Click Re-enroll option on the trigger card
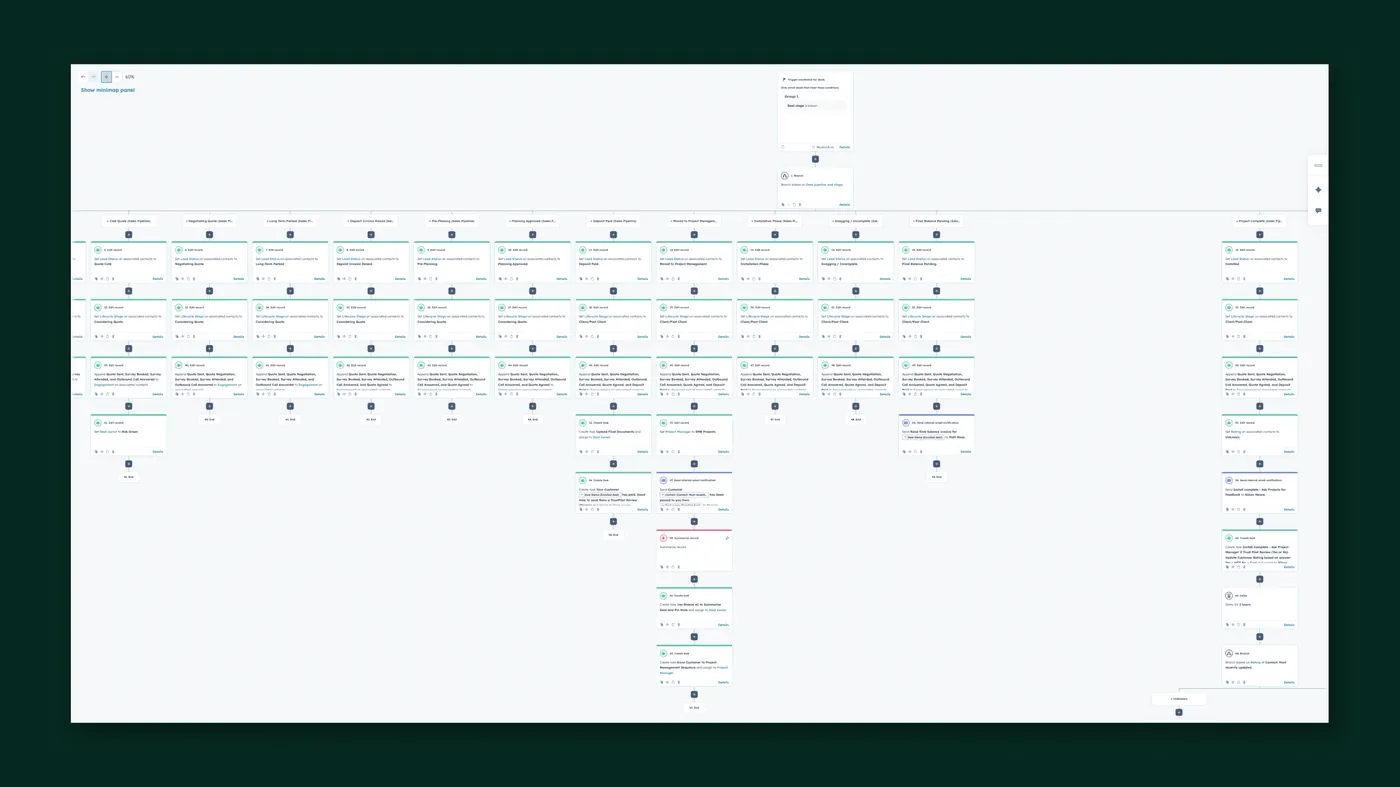Image resolution: width=1400 pixels, height=787 pixels. pos(824,147)
